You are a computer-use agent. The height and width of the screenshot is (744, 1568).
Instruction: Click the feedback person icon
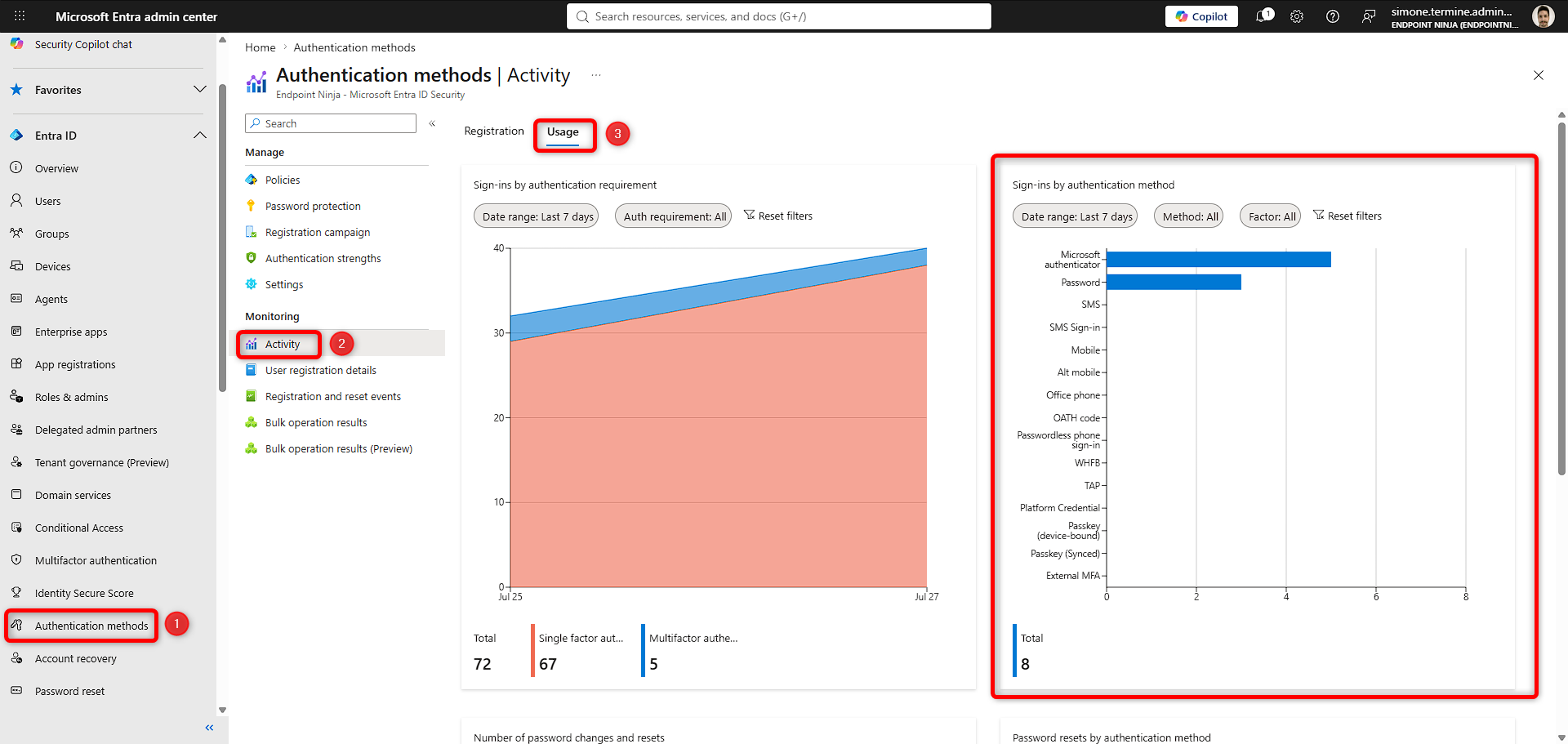click(x=1369, y=16)
